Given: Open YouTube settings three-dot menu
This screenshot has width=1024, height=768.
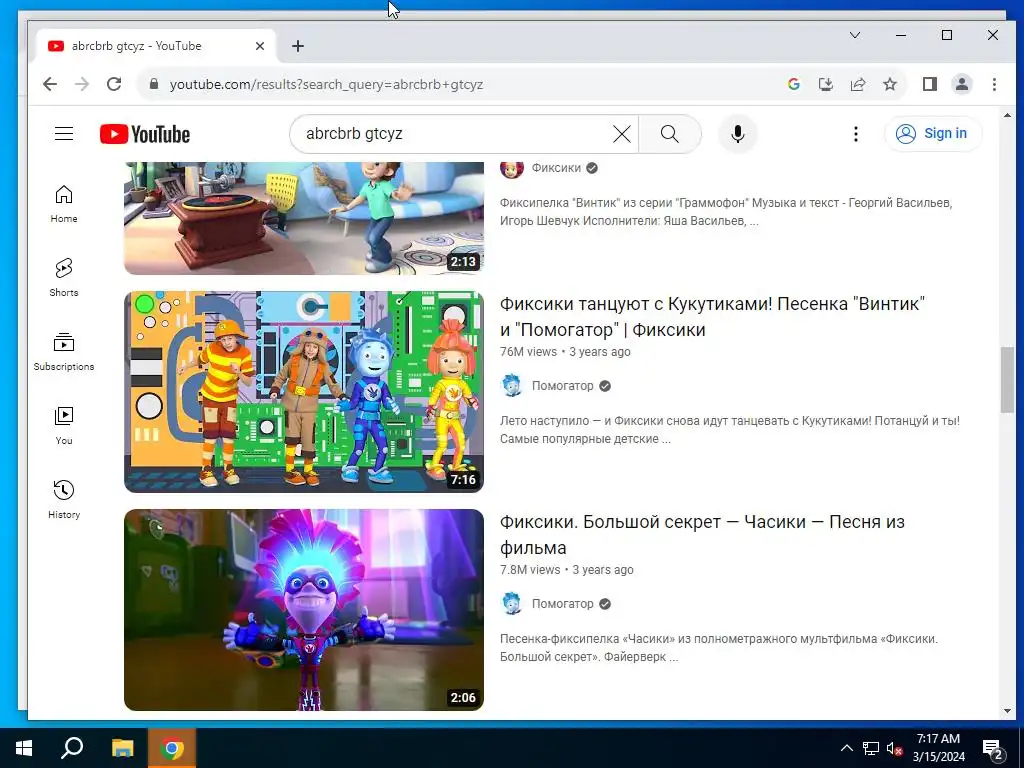Looking at the screenshot, I should [x=856, y=134].
